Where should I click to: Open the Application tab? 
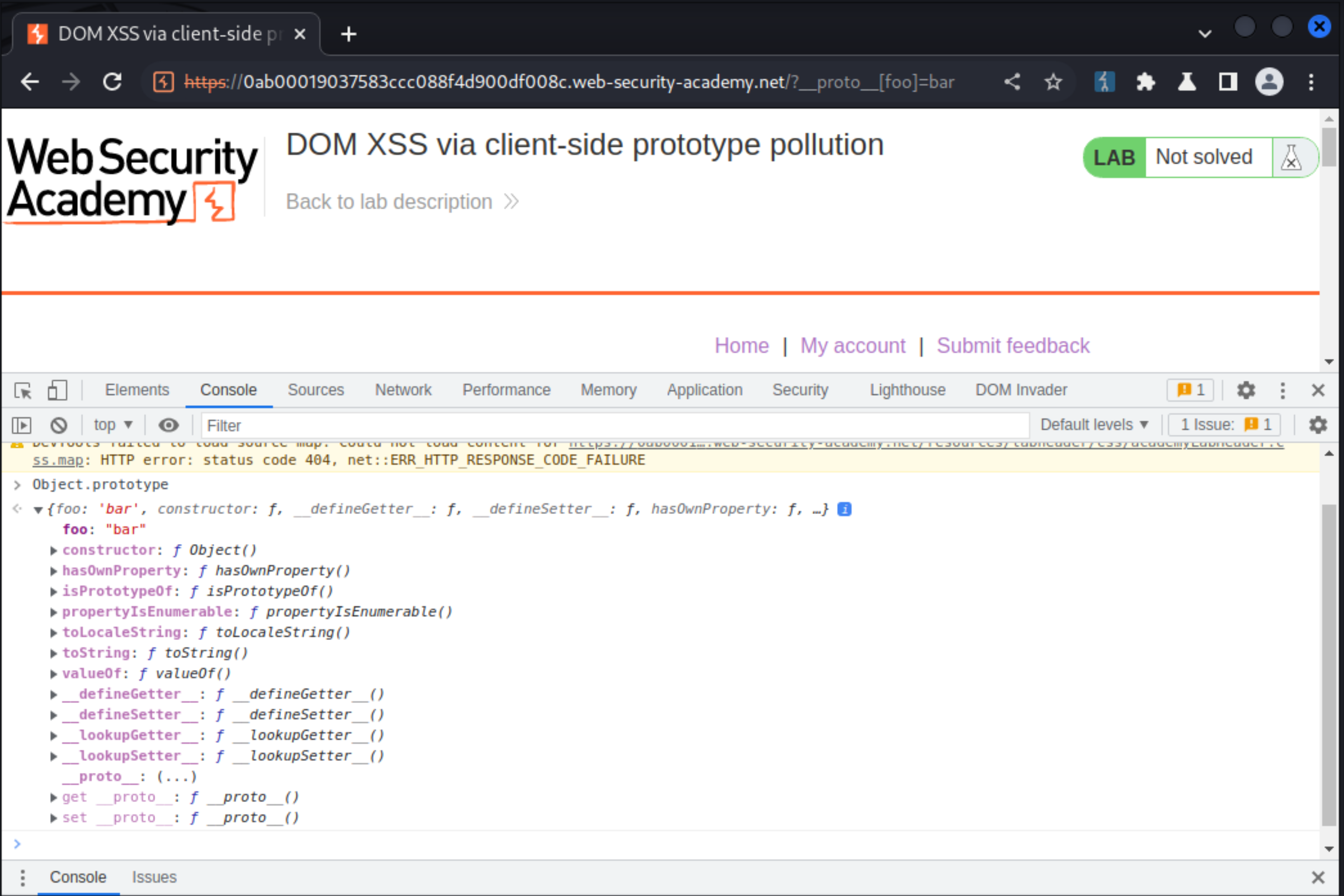(x=704, y=390)
